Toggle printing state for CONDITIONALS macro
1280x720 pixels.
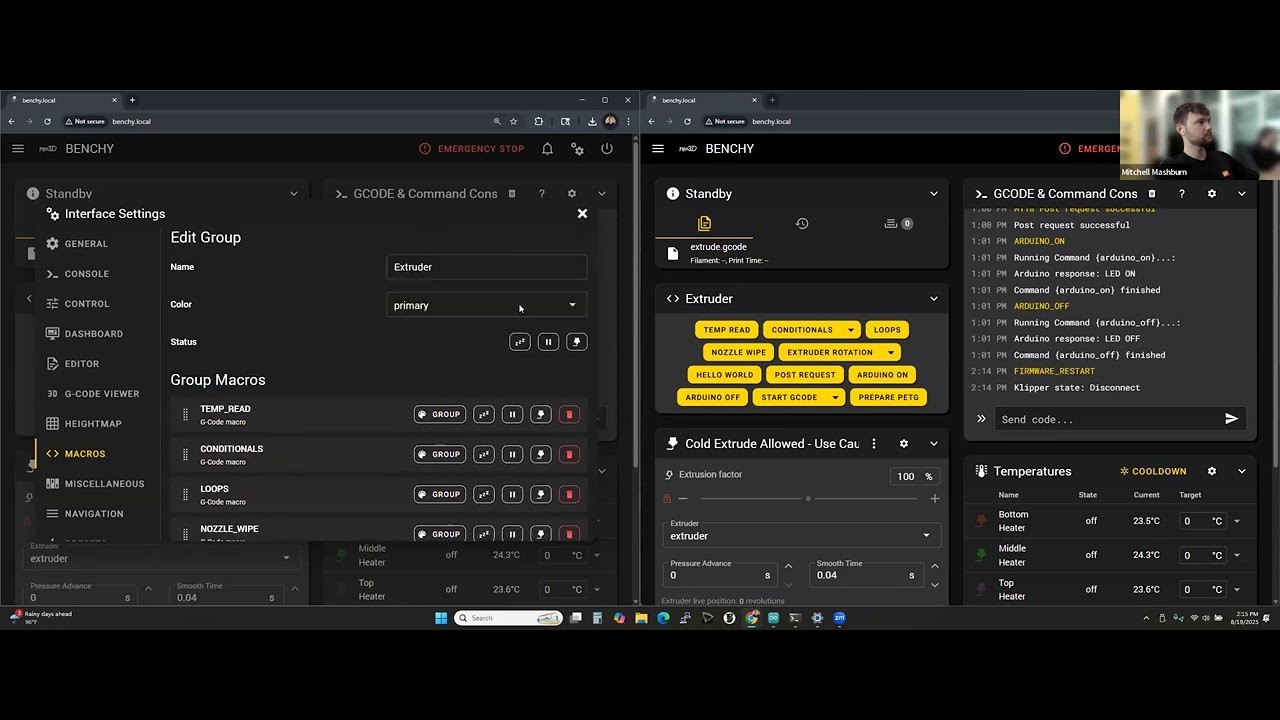click(541, 454)
